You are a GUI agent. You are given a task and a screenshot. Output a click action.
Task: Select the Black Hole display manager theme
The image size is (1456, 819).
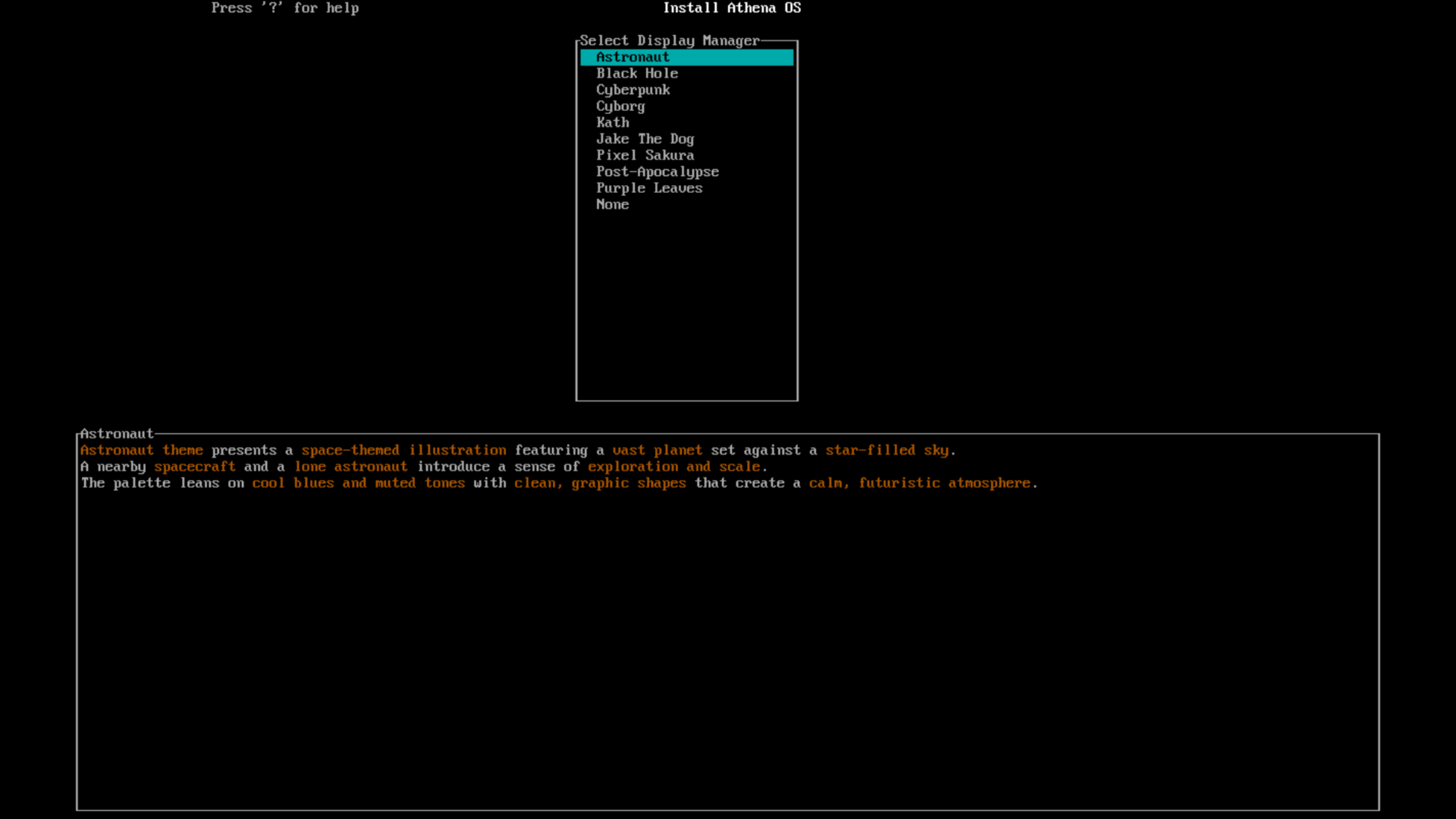636,73
